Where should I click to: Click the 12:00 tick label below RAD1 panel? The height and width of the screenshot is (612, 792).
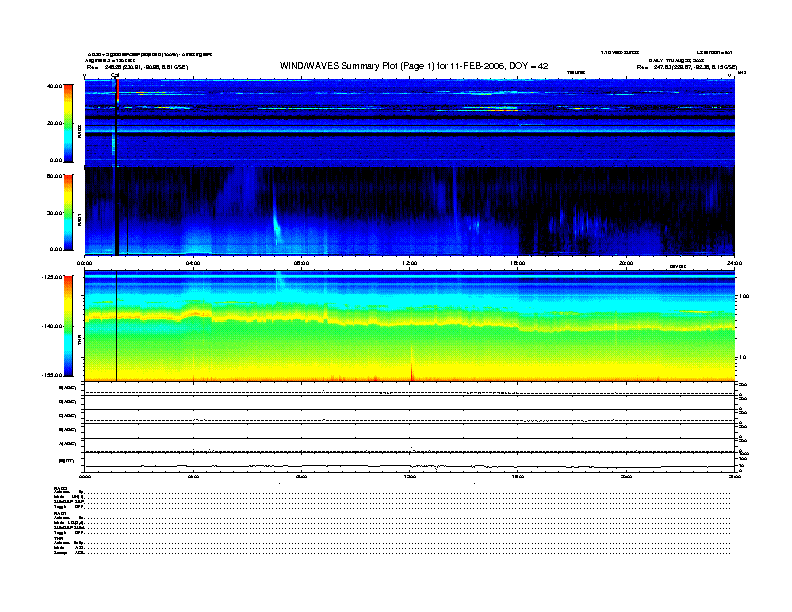tap(410, 263)
